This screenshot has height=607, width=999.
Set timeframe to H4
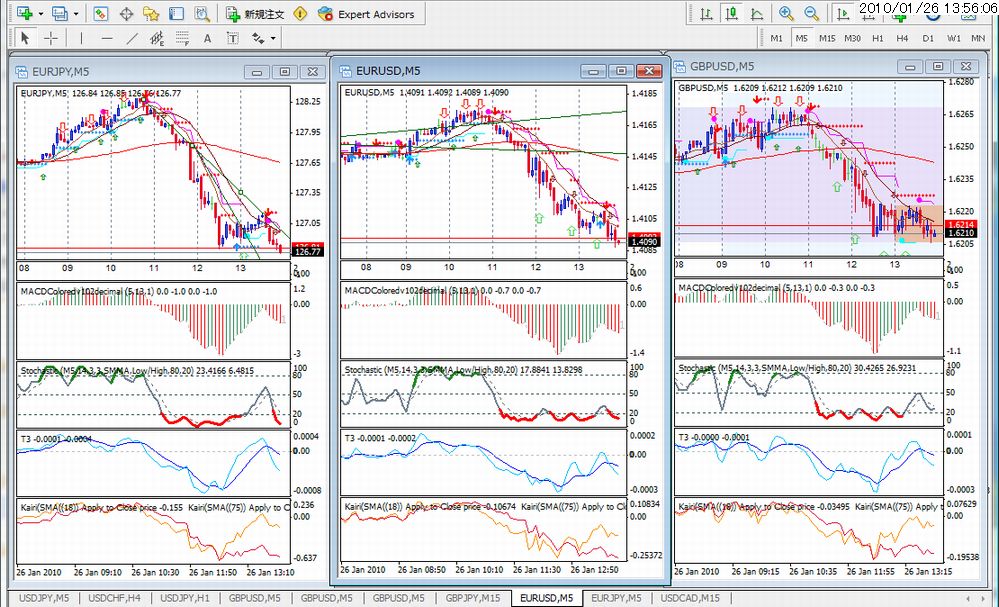[902, 38]
